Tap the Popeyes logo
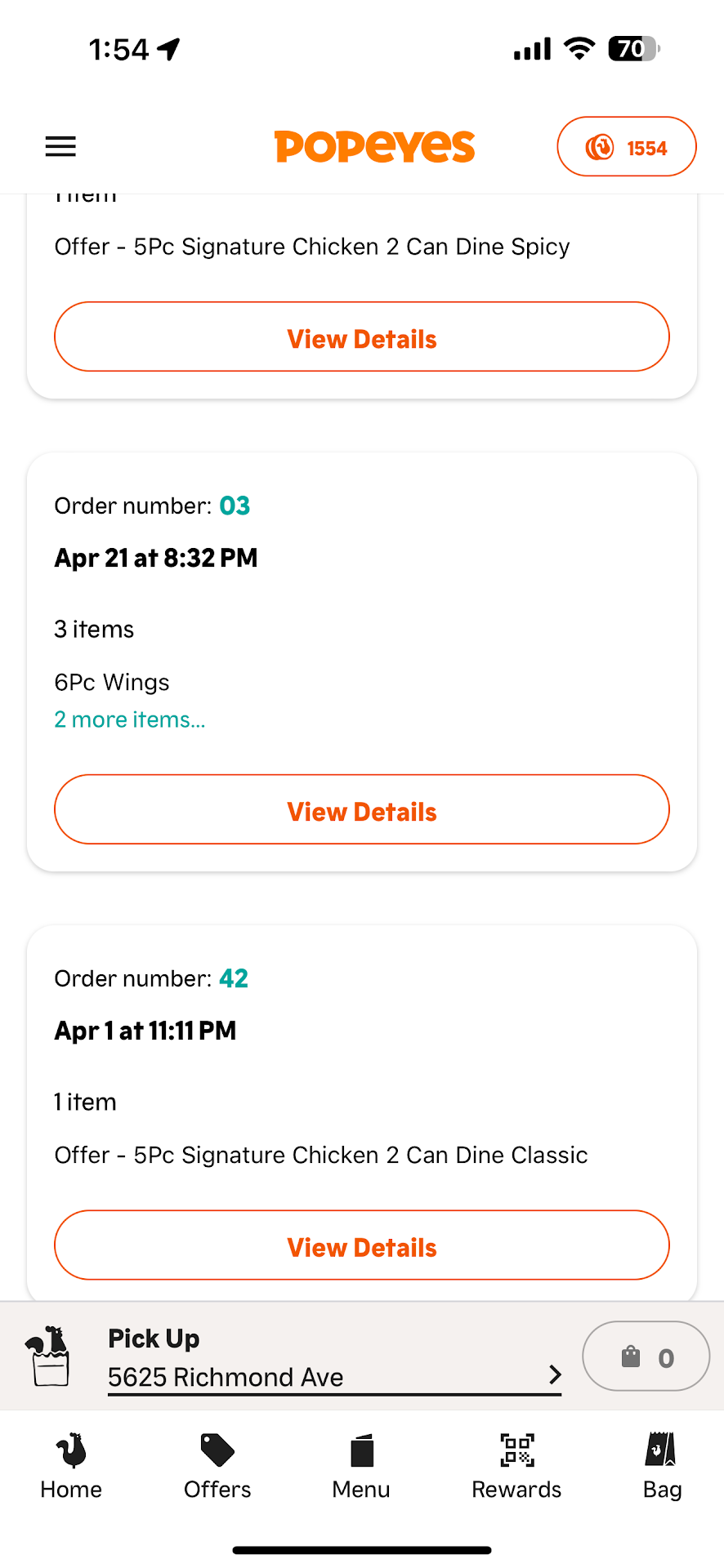This screenshot has height=1568, width=724. tap(374, 147)
